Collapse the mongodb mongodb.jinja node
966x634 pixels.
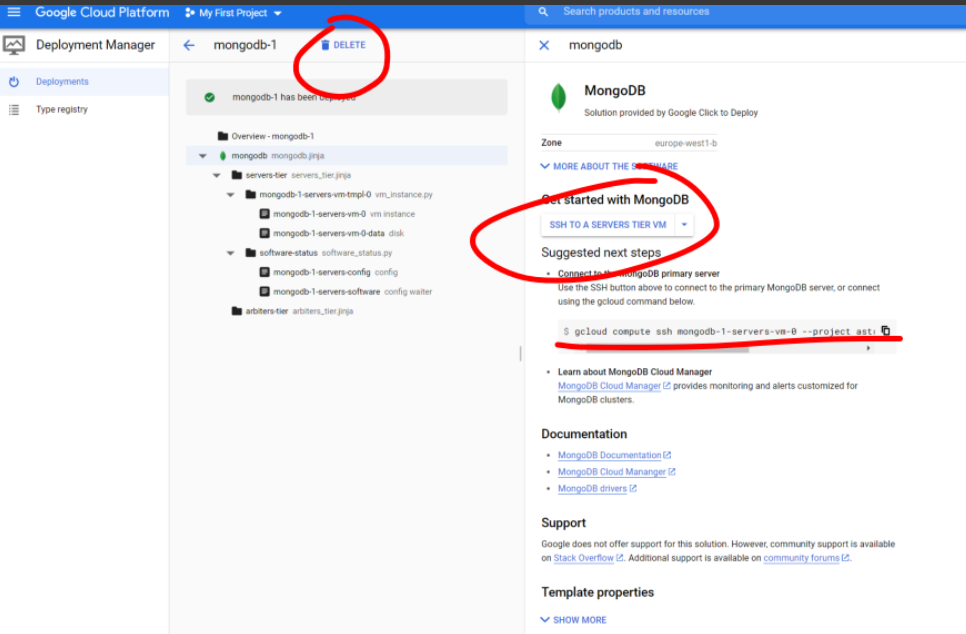click(203, 156)
